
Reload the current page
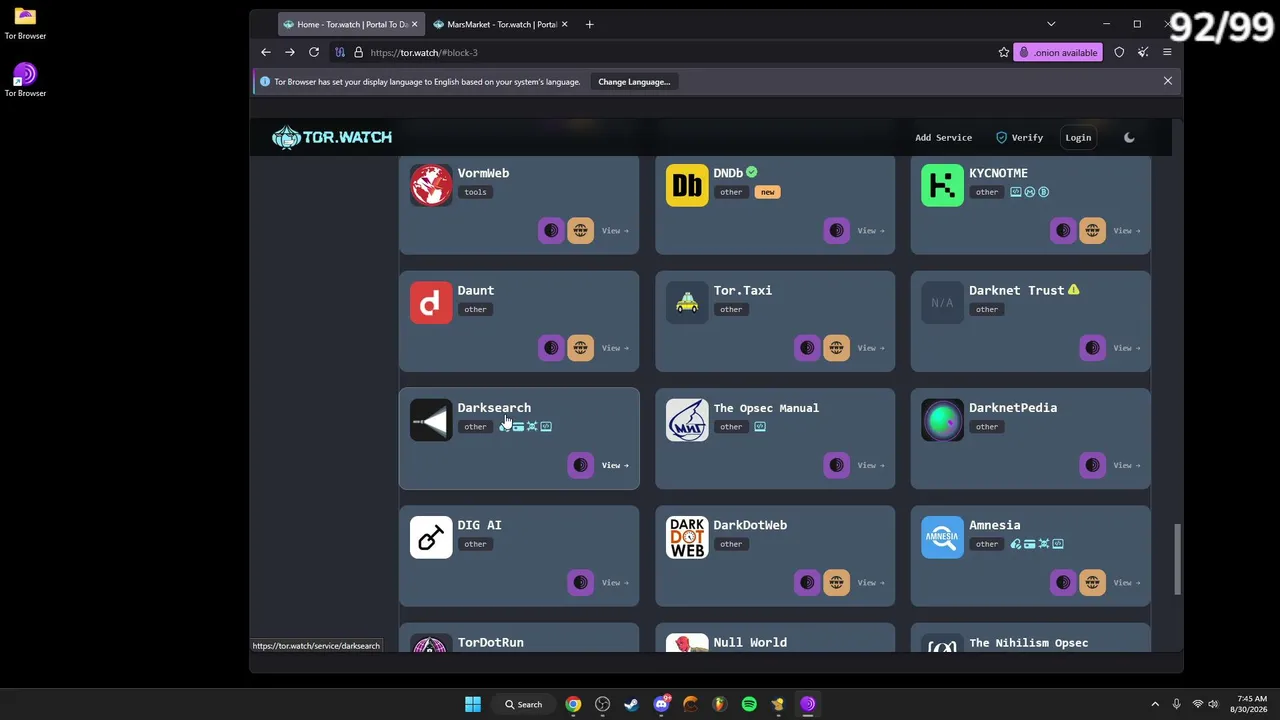click(314, 52)
